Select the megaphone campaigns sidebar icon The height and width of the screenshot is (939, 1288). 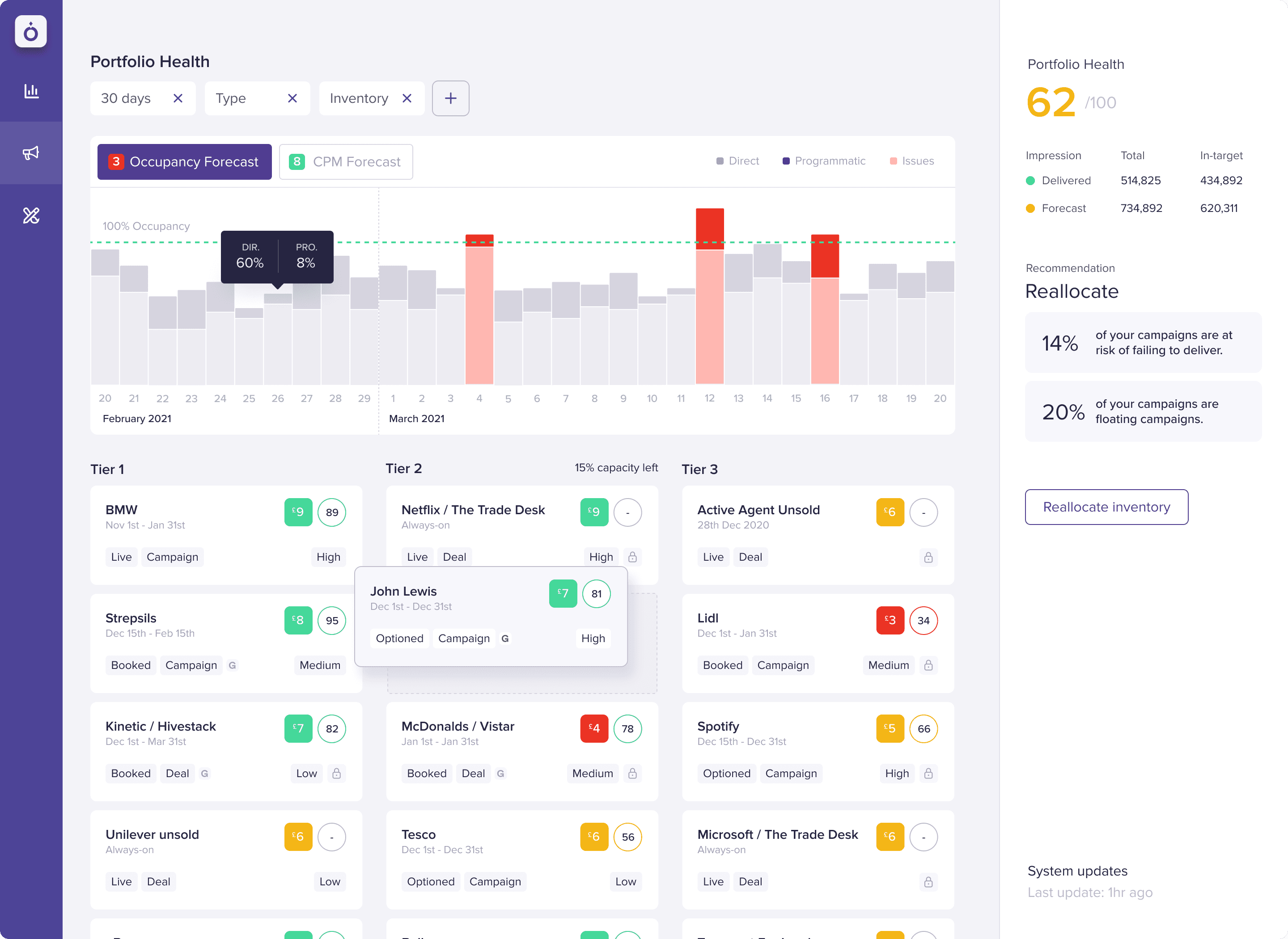tap(31, 153)
